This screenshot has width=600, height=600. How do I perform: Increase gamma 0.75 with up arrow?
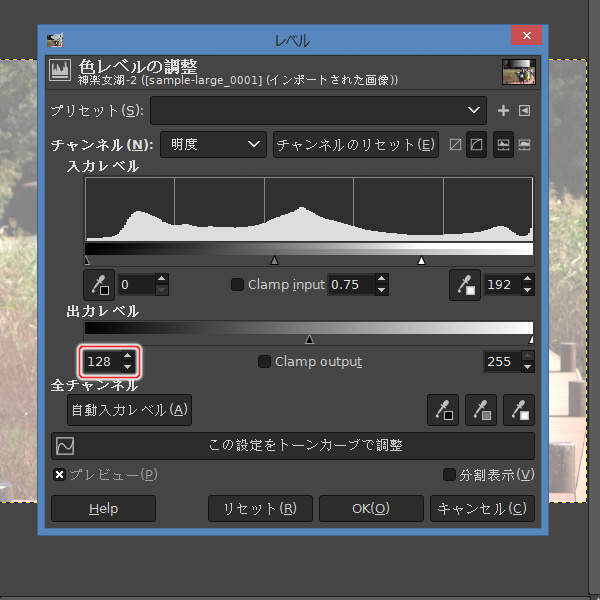tap(382, 279)
